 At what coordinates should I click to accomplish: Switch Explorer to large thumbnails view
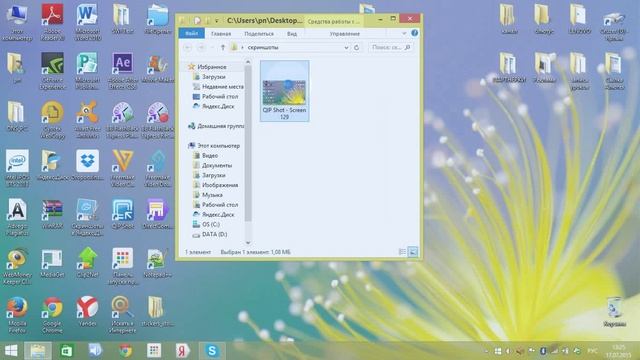click(x=413, y=252)
